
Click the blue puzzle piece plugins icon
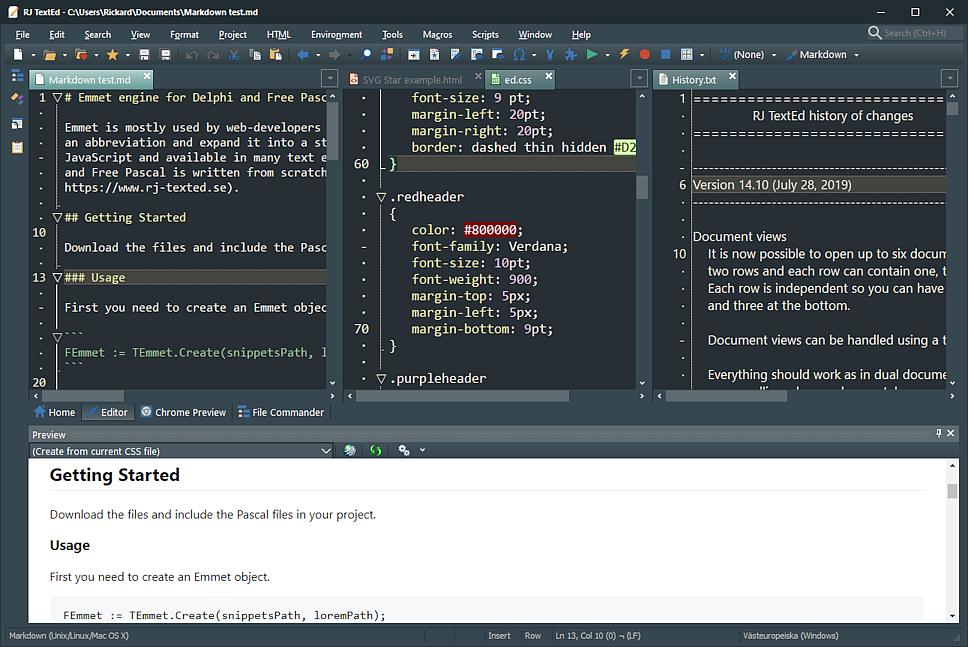tap(571, 55)
